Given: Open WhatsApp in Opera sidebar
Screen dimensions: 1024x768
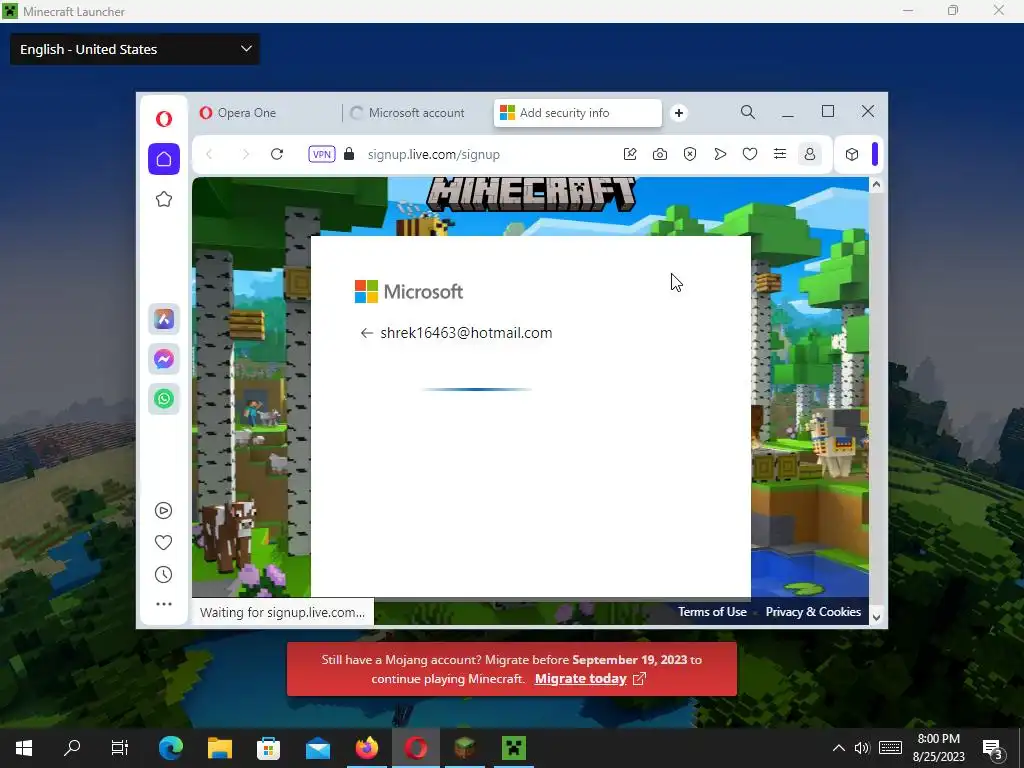Looking at the screenshot, I should click(x=164, y=399).
